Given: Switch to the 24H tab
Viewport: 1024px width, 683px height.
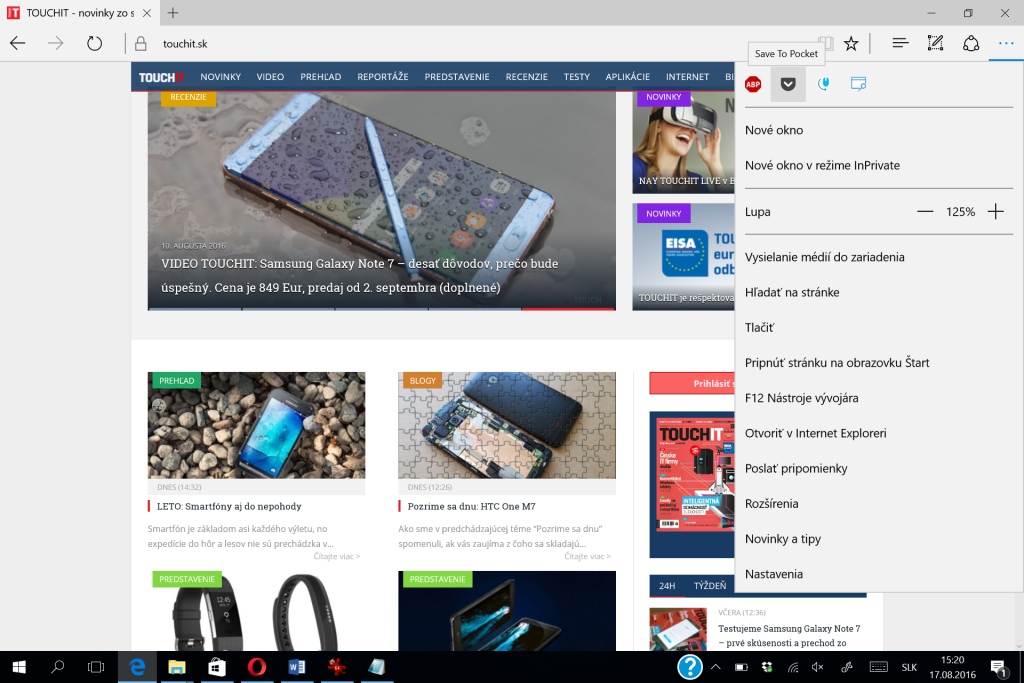Looking at the screenshot, I should (667, 586).
